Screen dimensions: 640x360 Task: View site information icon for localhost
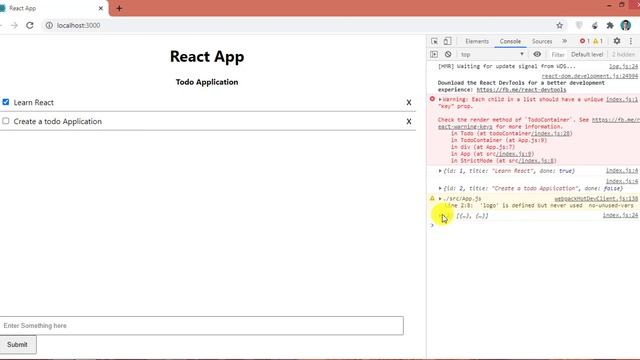49,25
